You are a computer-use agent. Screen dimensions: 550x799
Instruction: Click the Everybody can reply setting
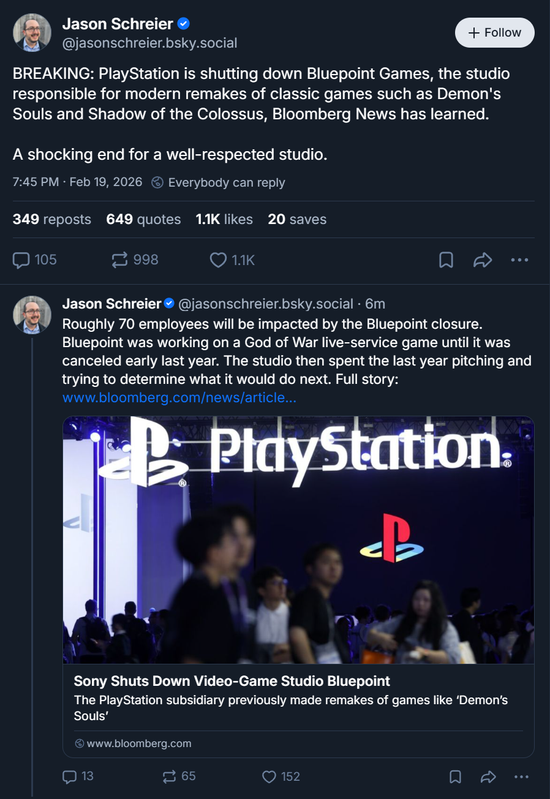coord(218,182)
